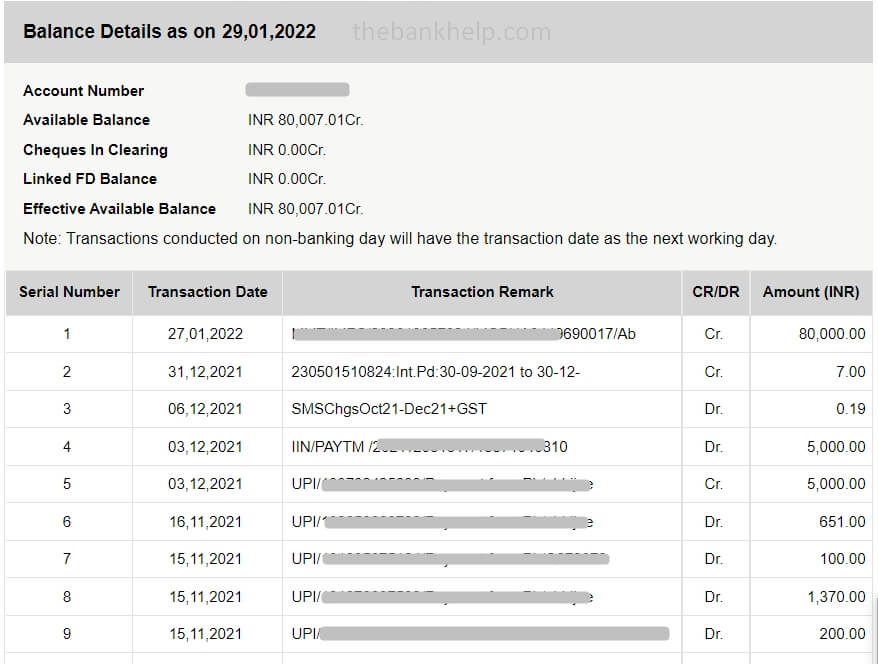Click the Transaction Remark column header
878x664 pixels.
pos(482,292)
